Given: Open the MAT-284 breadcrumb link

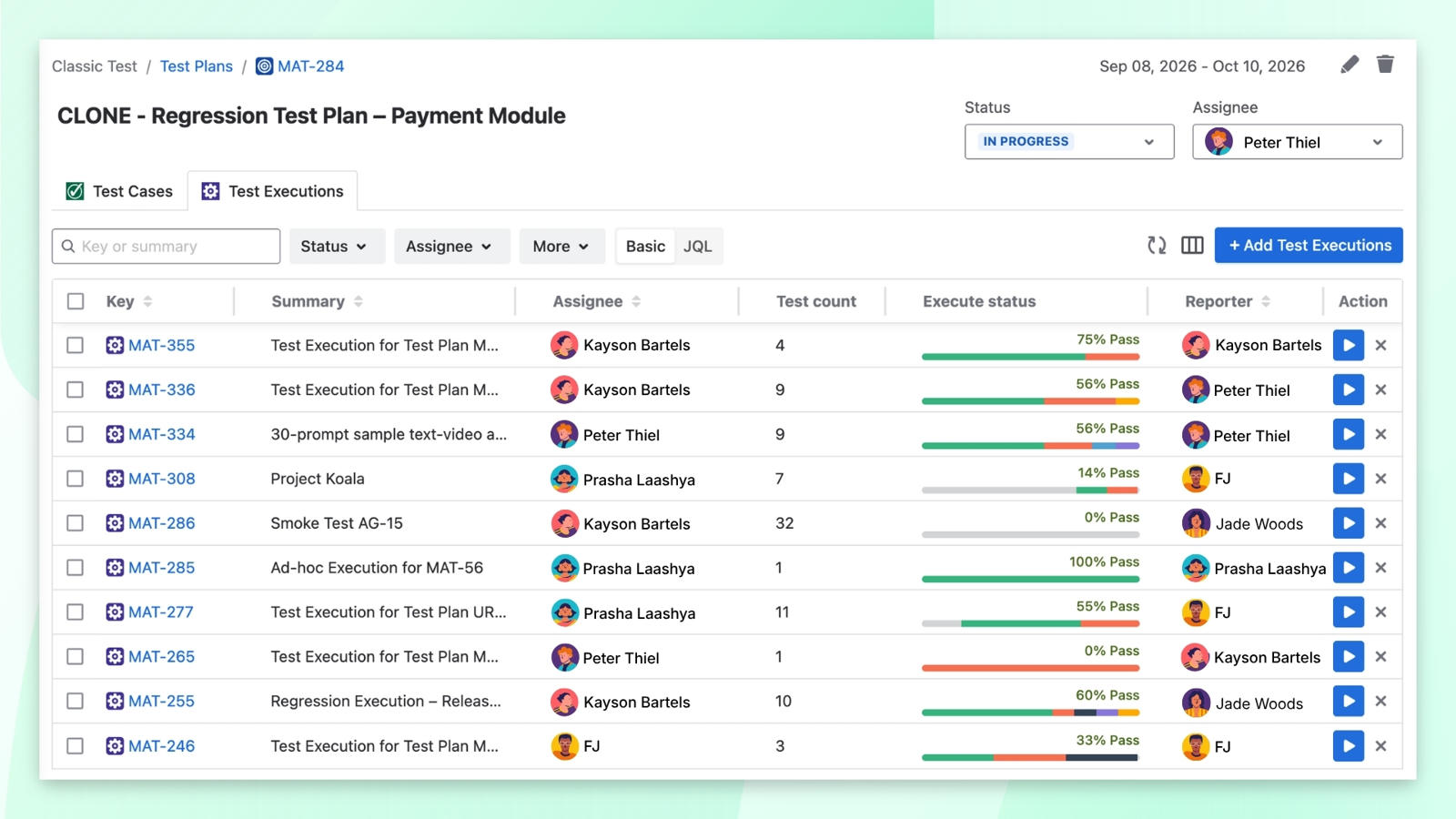Looking at the screenshot, I should [300, 66].
